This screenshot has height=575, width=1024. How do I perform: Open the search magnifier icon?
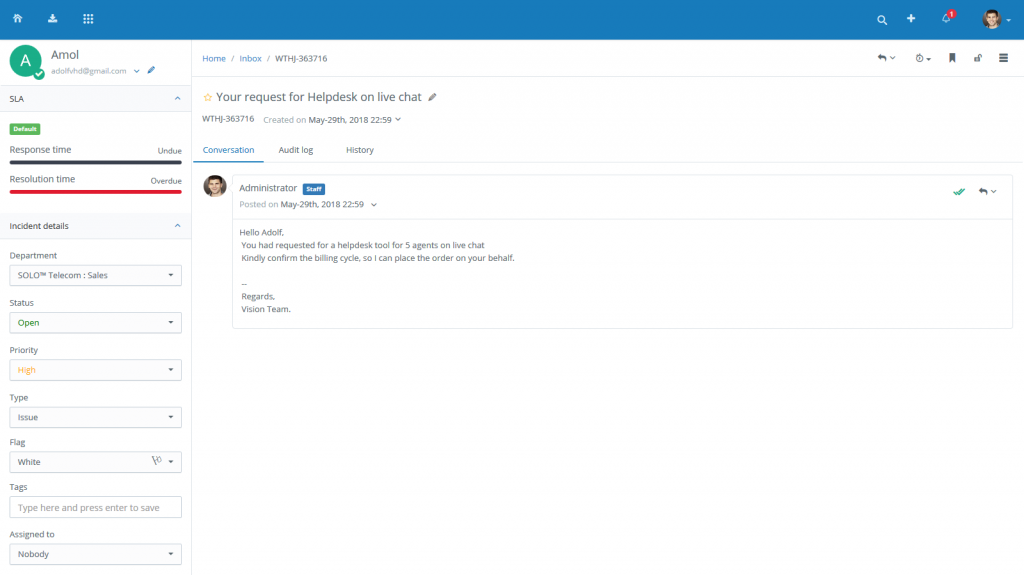tap(882, 20)
